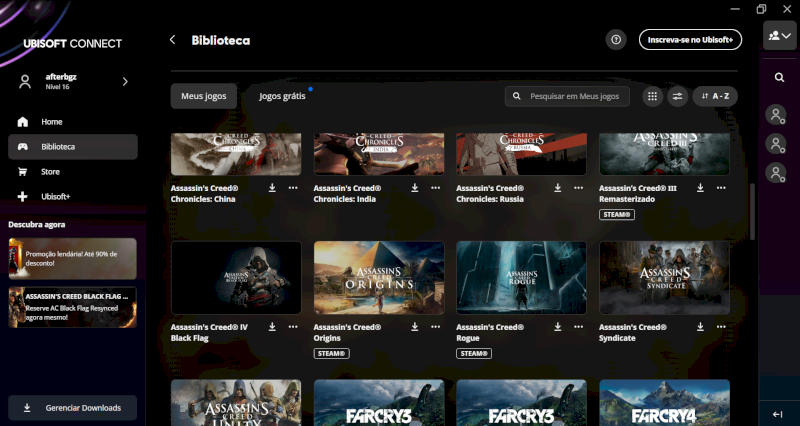The image size is (800, 426).
Task: Open the search icon in right sidebar
Action: [x=779, y=77]
